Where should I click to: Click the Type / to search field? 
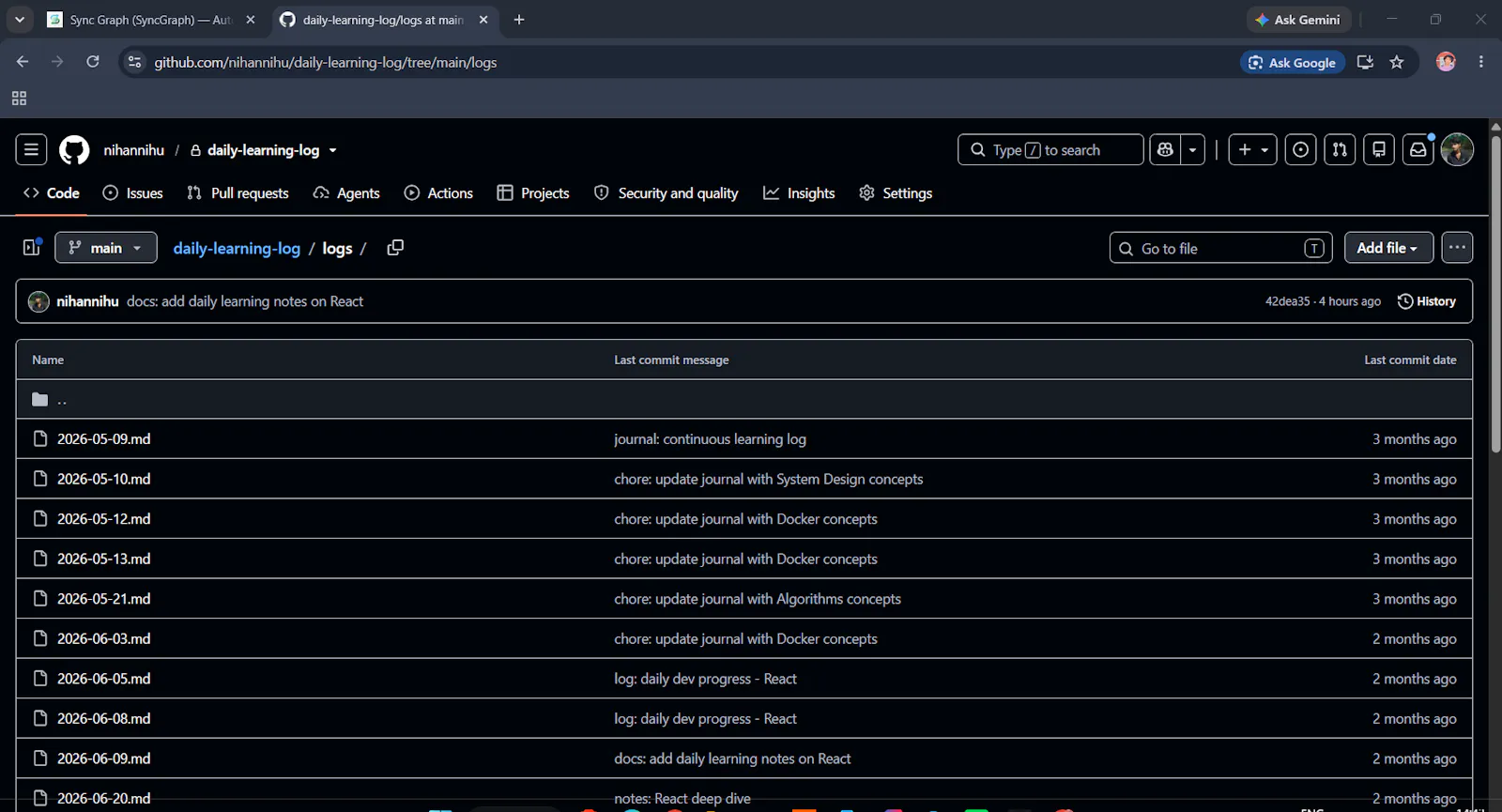pos(1050,149)
